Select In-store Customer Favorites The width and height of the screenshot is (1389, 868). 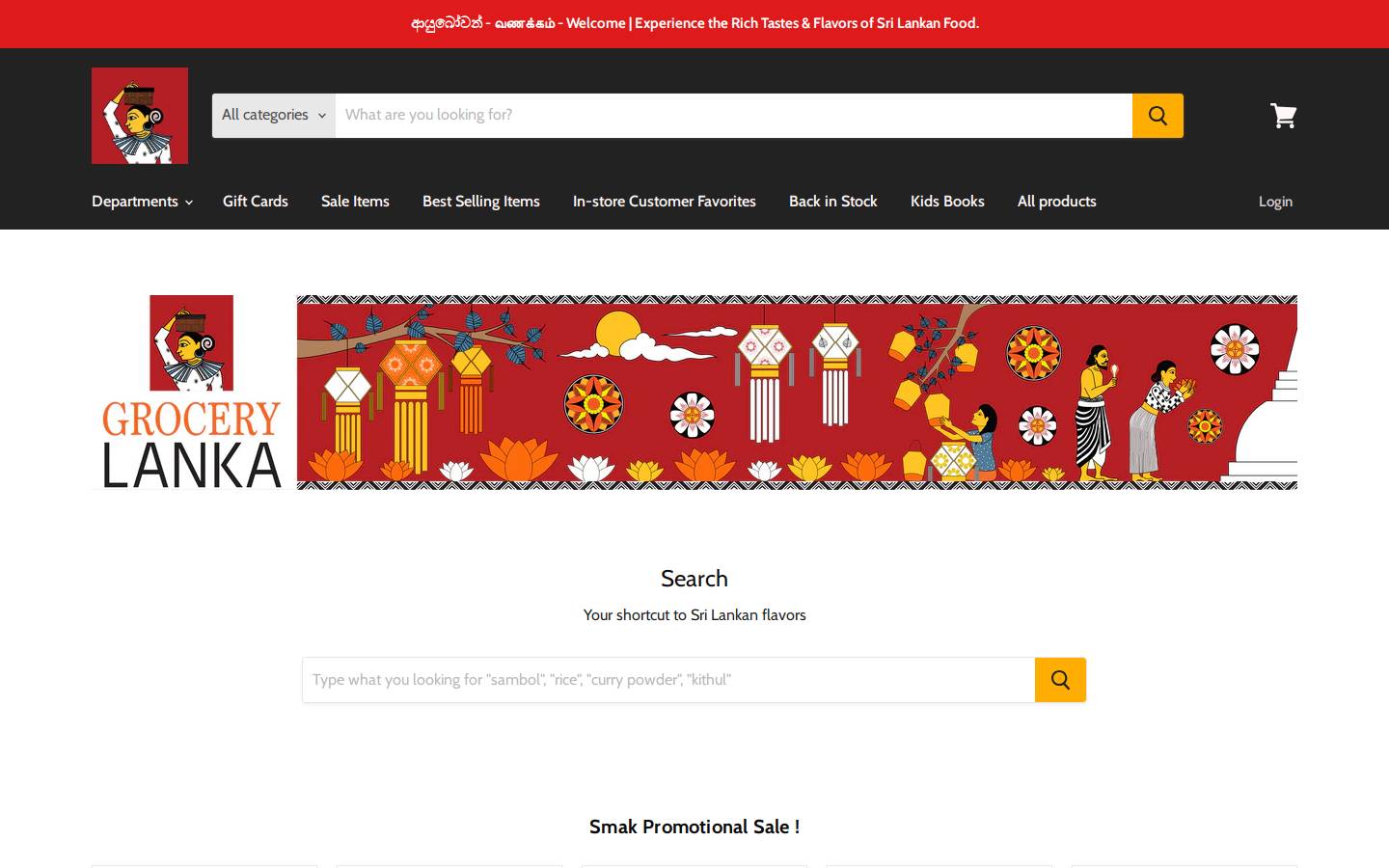(665, 202)
